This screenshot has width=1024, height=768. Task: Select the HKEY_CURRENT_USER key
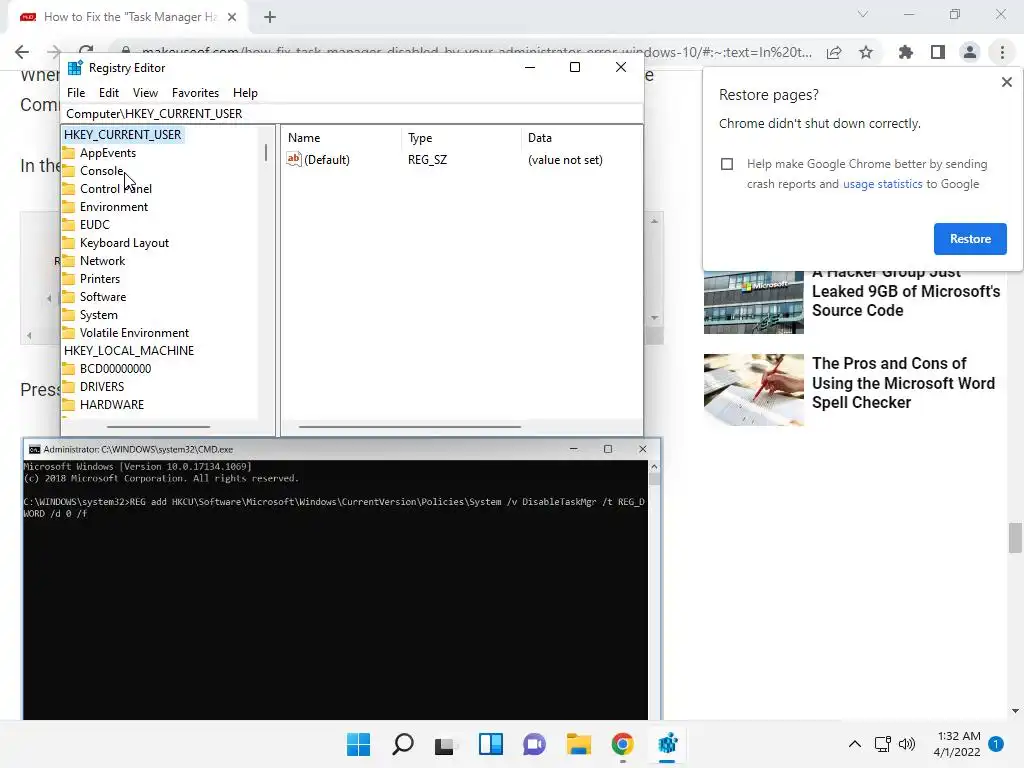coord(122,135)
